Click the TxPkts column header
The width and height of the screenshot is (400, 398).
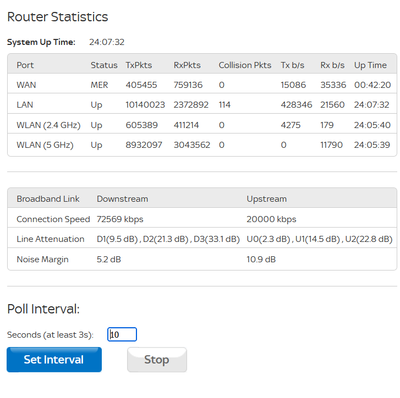(x=139, y=65)
